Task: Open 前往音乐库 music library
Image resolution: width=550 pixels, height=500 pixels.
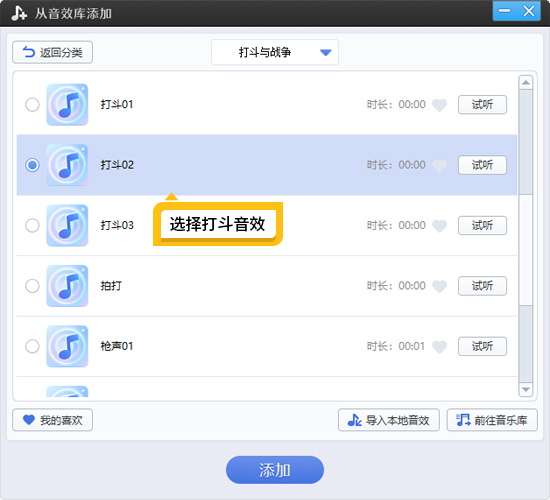Action: coord(492,420)
